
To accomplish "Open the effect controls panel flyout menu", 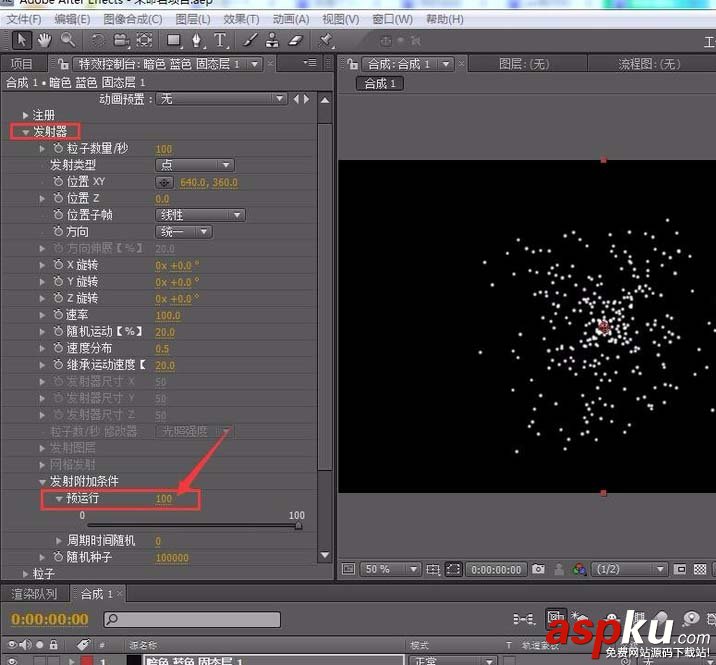I will (310, 63).
